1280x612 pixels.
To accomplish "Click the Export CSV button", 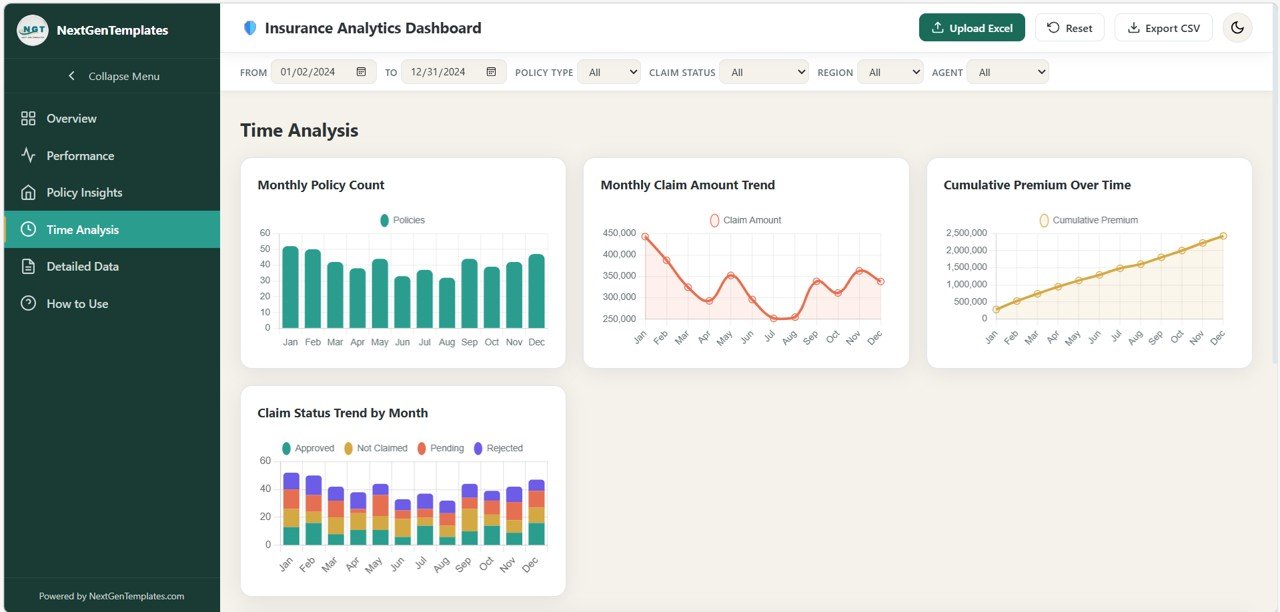I will click(1163, 27).
